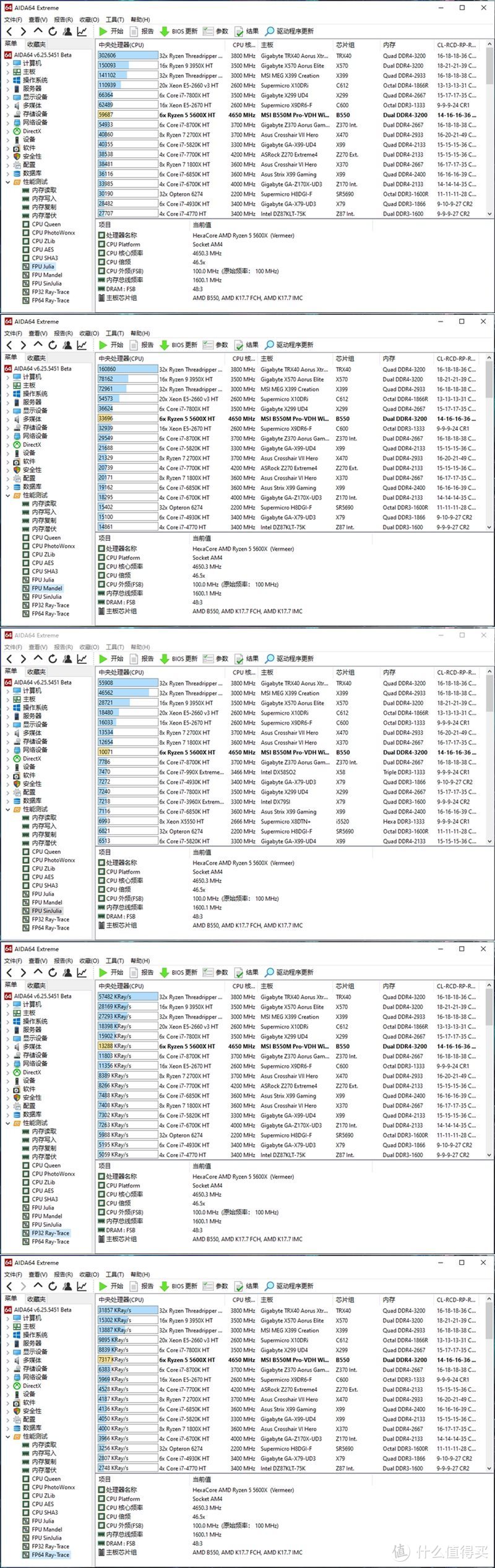
Task: Open 工具(T) menu in FP32 Ray-Trace window
Action: tap(114, 961)
